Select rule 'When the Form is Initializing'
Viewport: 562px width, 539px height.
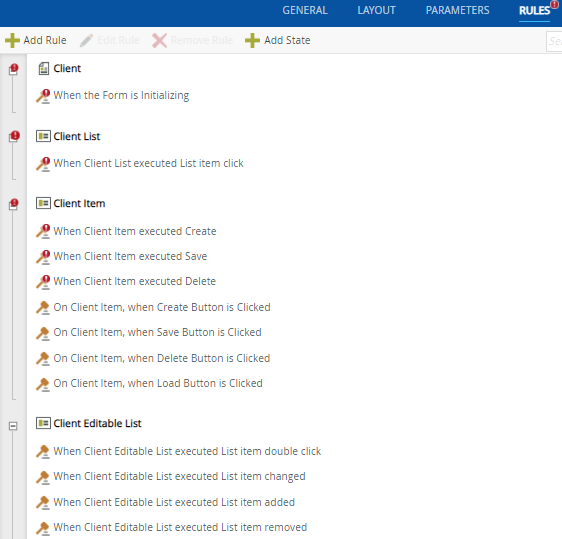coord(121,95)
